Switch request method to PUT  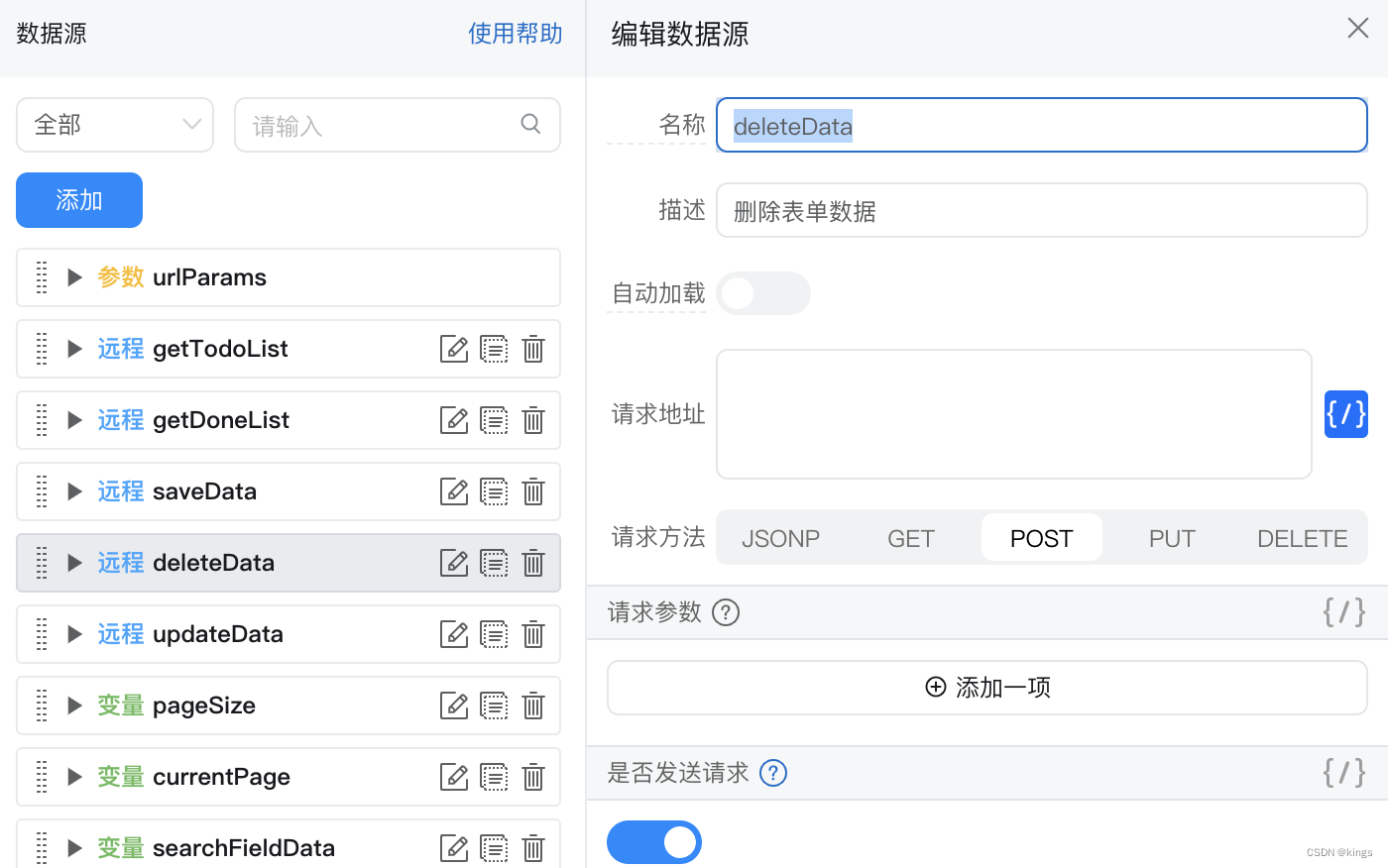(1171, 538)
